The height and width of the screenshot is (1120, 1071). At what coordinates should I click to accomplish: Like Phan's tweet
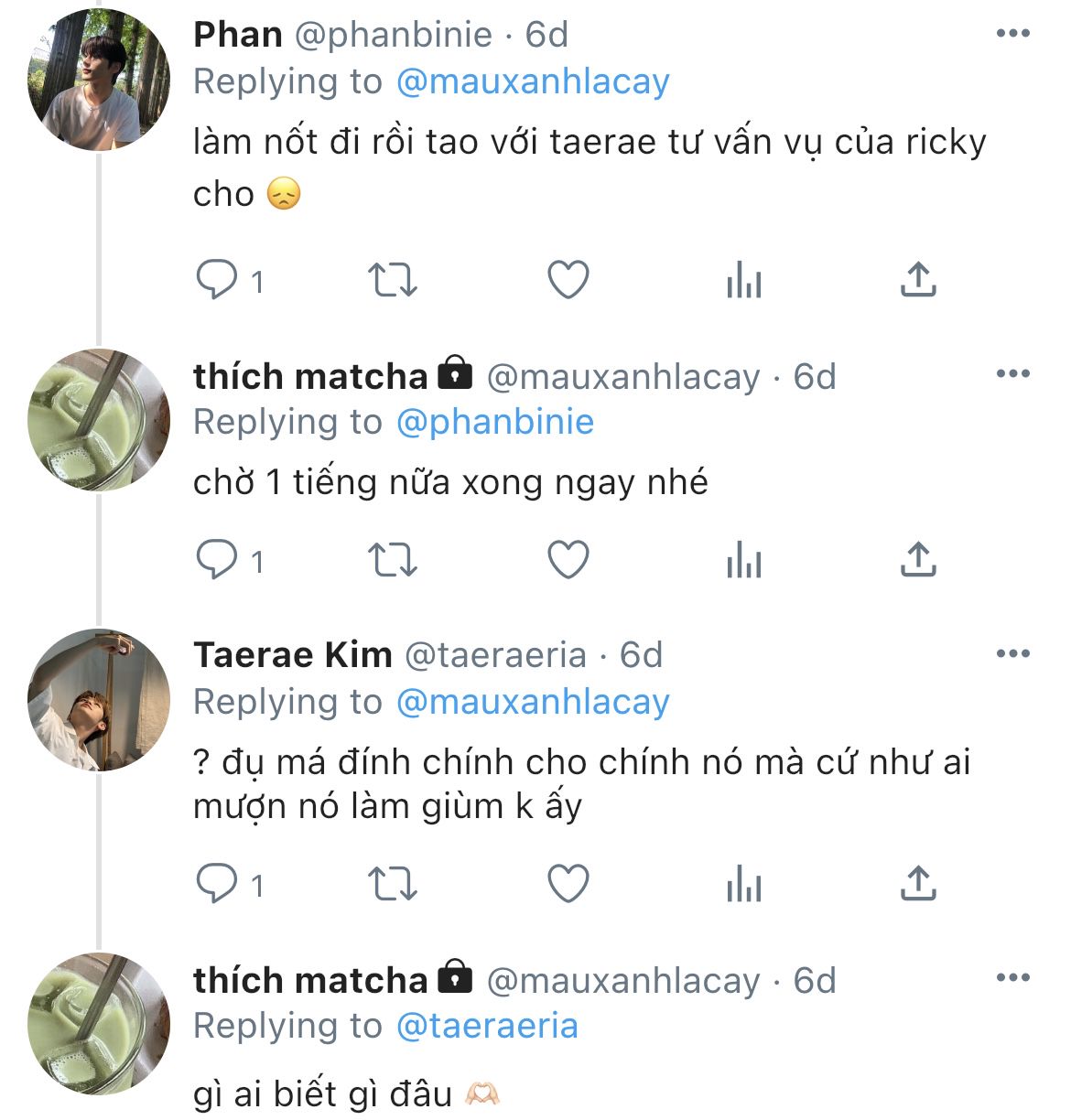click(568, 280)
